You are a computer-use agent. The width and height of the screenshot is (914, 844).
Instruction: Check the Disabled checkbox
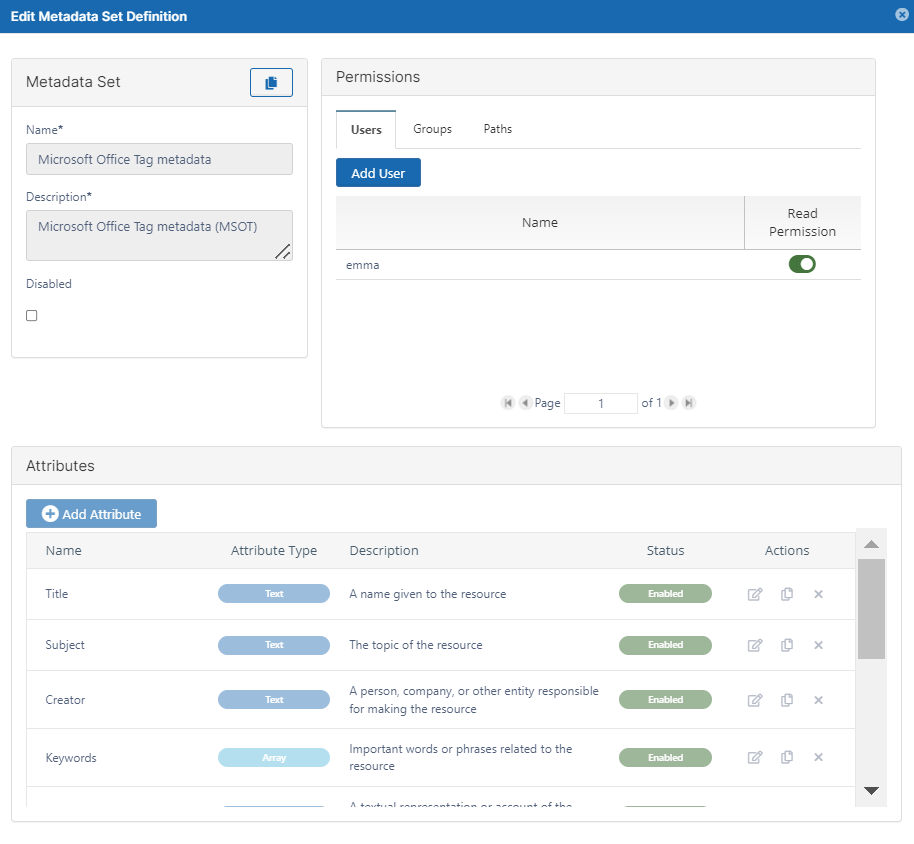pos(32,316)
